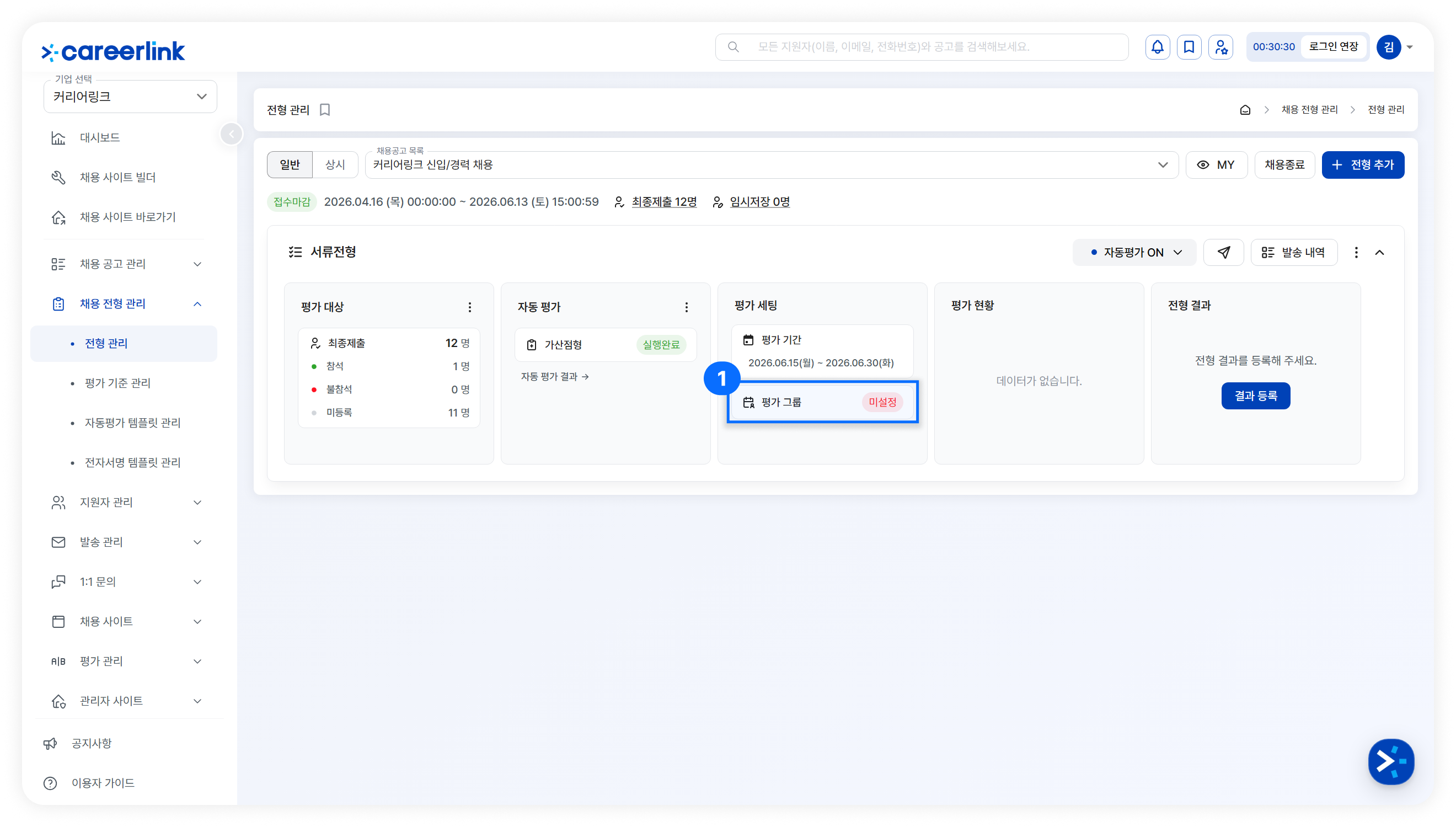
Task: Open the notifications bell icon
Action: 1157,47
